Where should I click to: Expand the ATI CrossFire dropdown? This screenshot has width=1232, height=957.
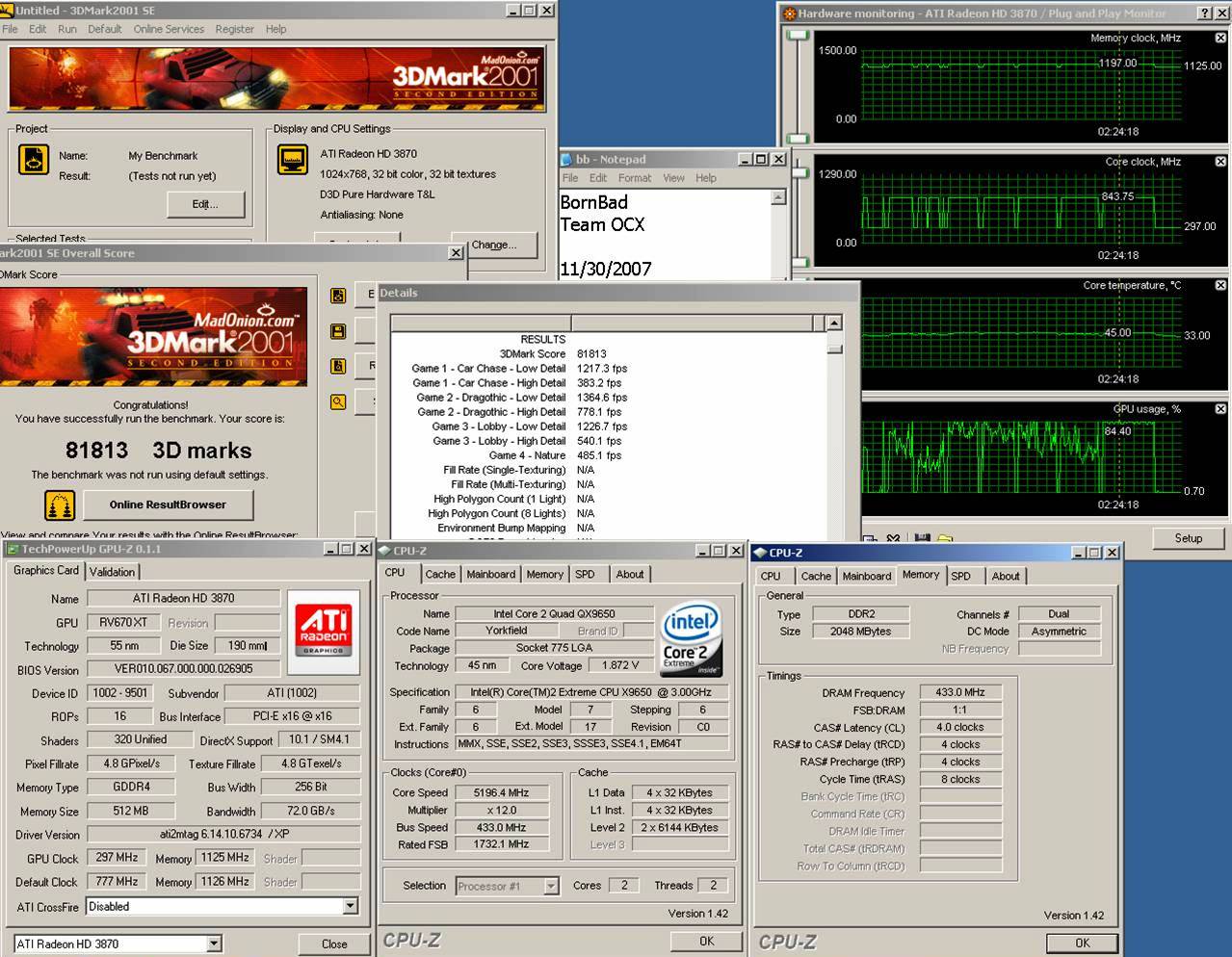tap(350, 906)
